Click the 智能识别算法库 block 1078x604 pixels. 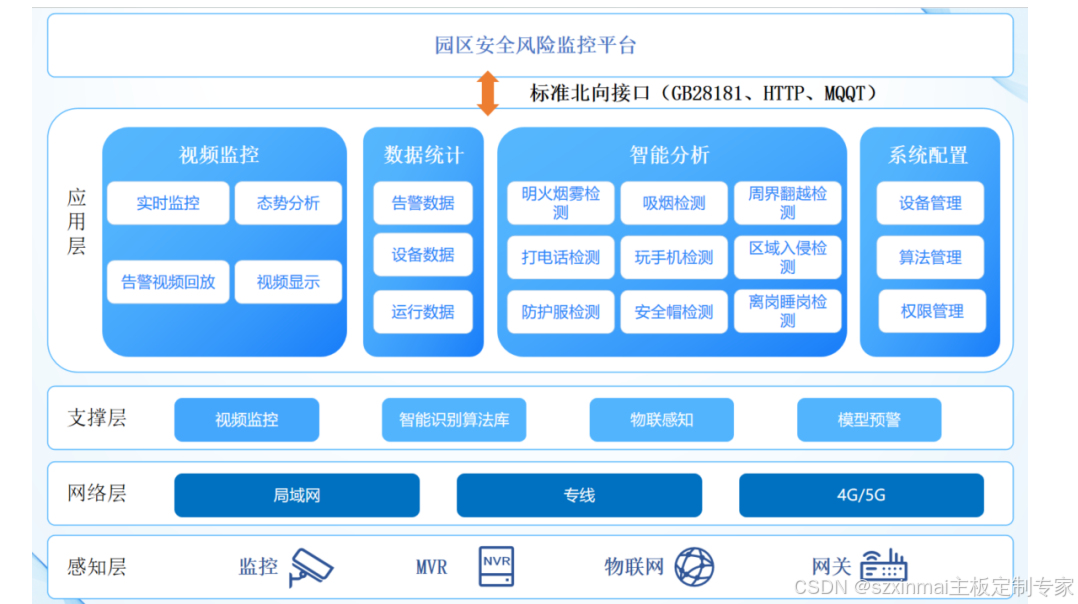[454, 420]
